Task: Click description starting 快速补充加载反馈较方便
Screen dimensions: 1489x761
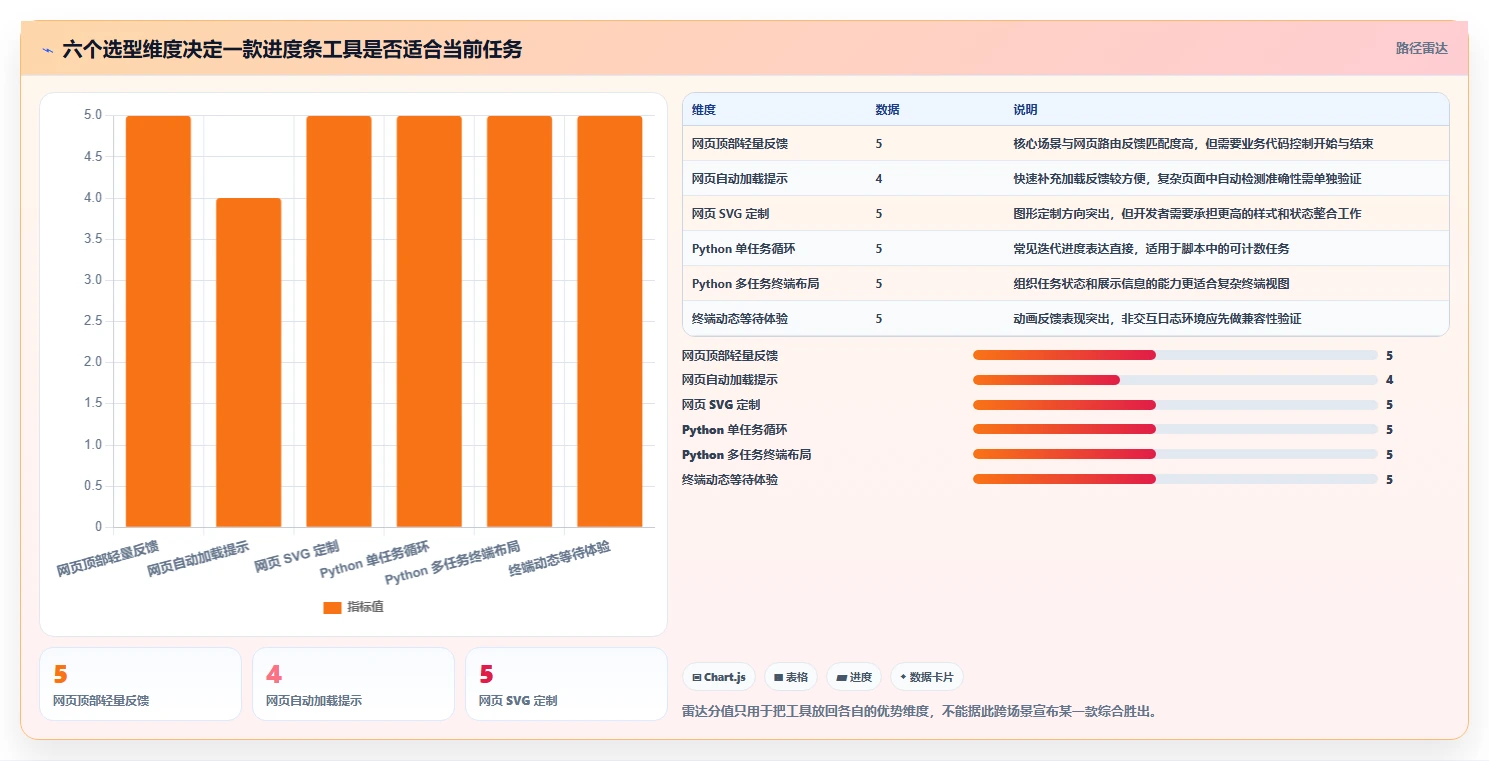Action: [1187, 179]
